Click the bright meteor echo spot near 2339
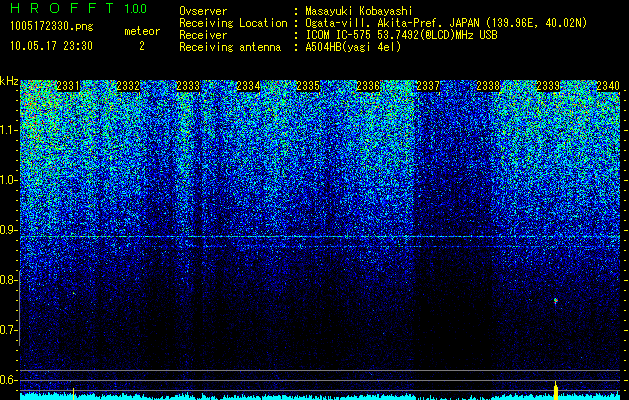 556,301
